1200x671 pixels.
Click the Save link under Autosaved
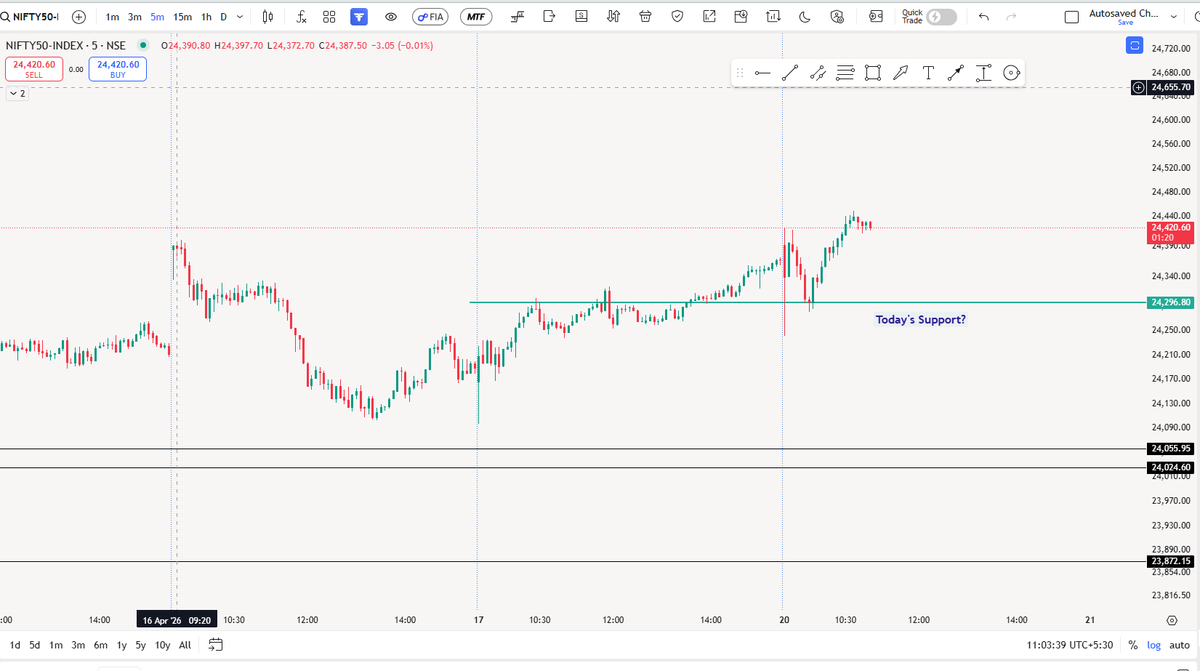point(1126,22)
